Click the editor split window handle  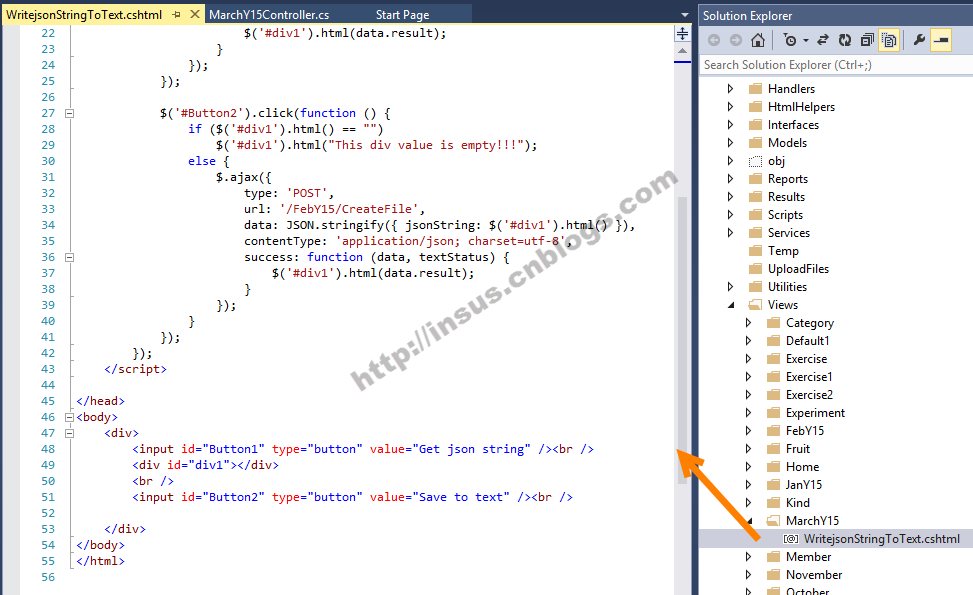pyautogui.click(x=682, y=34)
